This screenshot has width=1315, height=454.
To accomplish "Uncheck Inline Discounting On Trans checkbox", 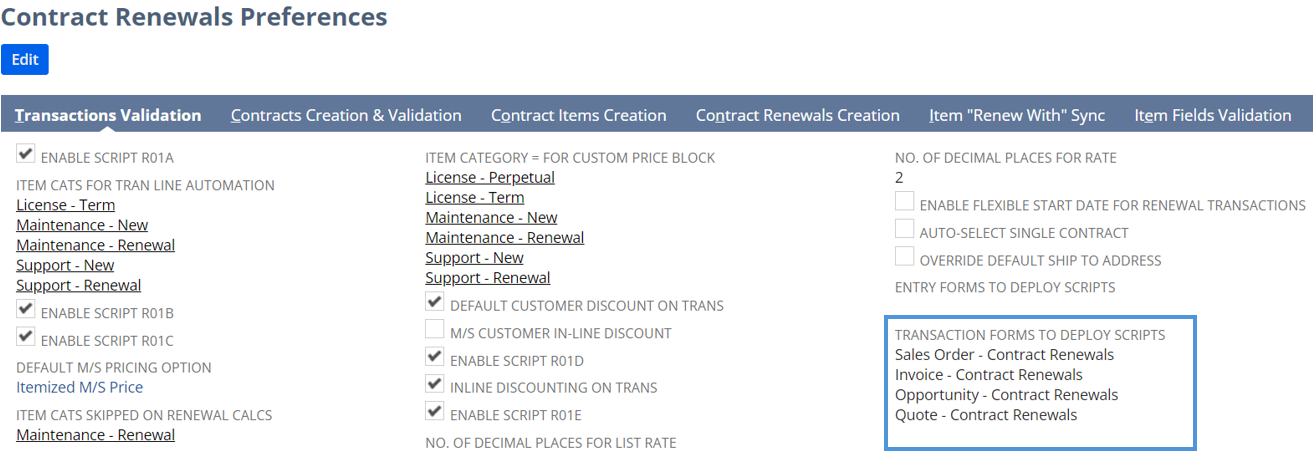I will point(435,383).
